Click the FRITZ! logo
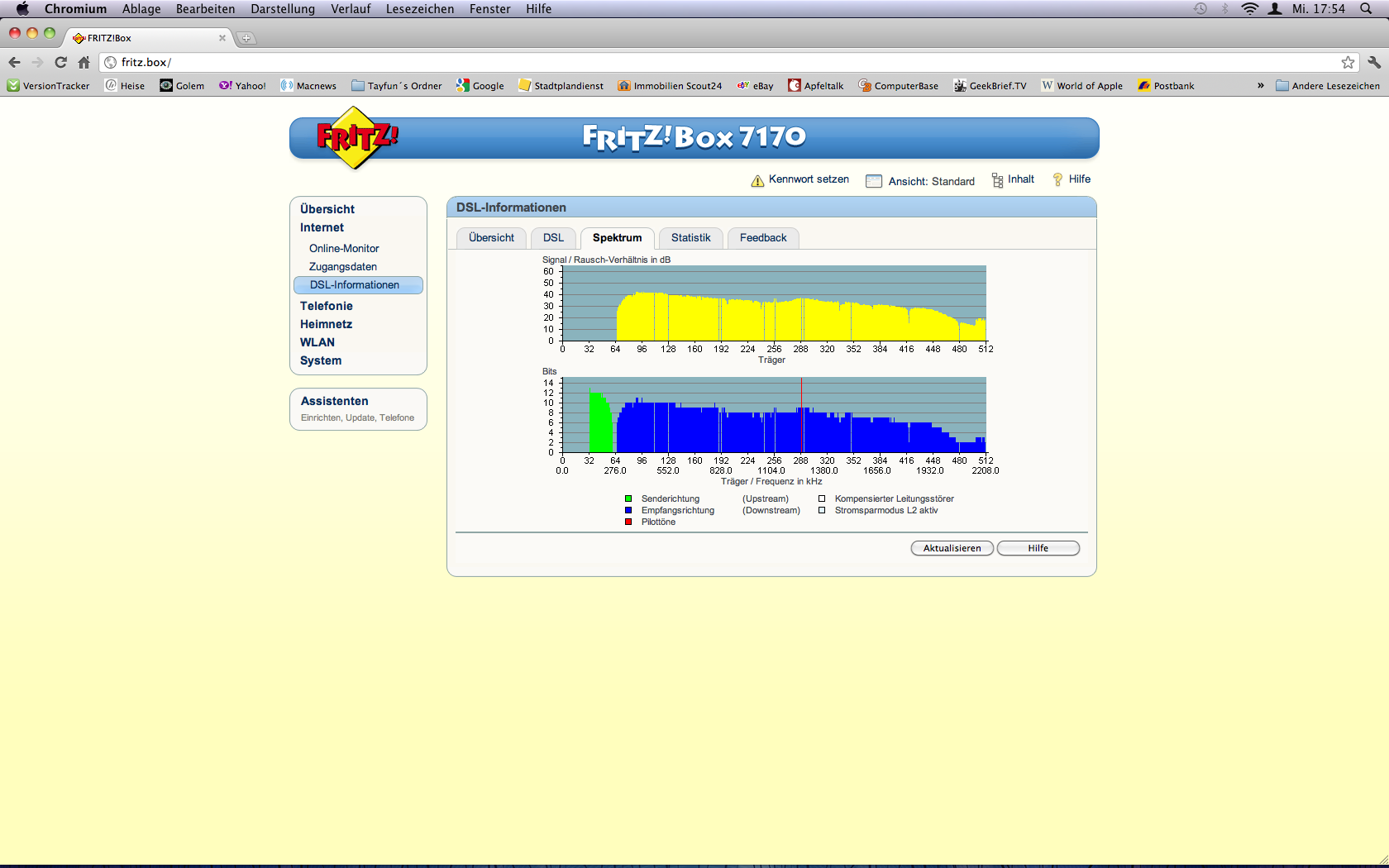This screenshot has width=1389, height=868. pos(357,137)
